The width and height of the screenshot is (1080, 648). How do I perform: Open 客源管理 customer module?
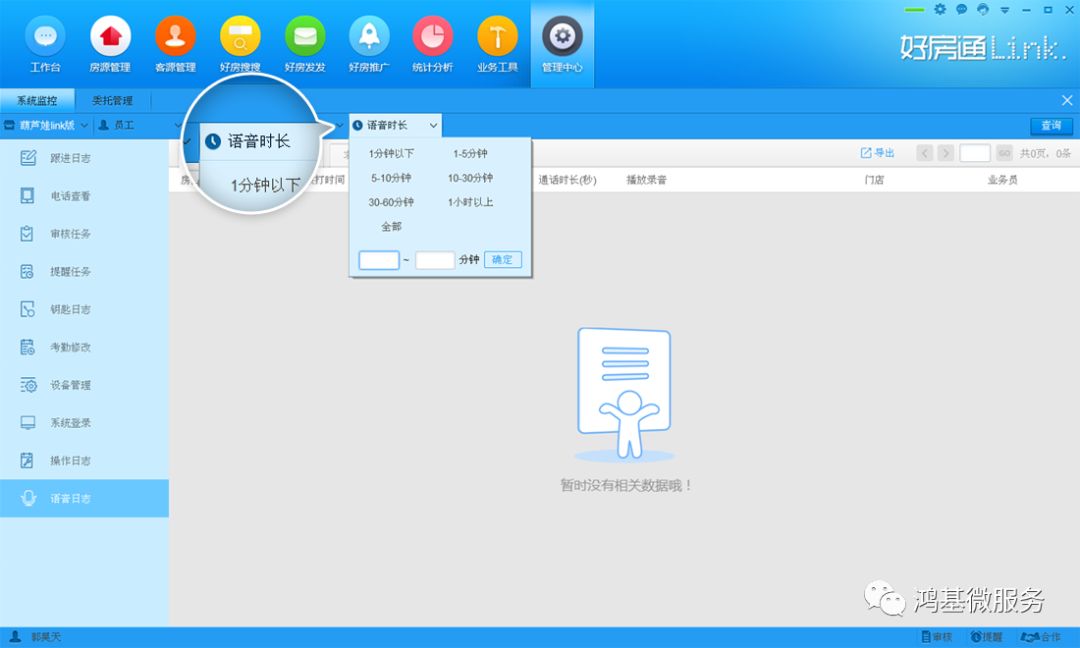pyautogui.click(x=175, y=38)
